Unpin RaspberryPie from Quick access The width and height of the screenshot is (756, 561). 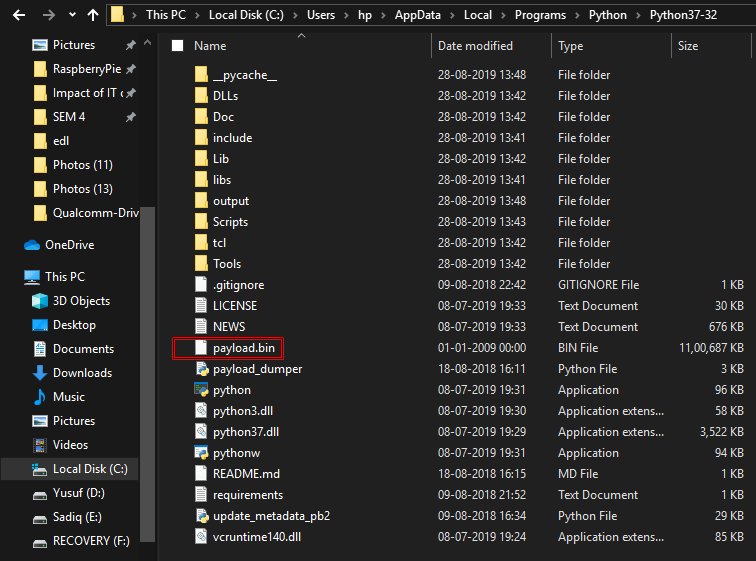(x=130, y=69)
